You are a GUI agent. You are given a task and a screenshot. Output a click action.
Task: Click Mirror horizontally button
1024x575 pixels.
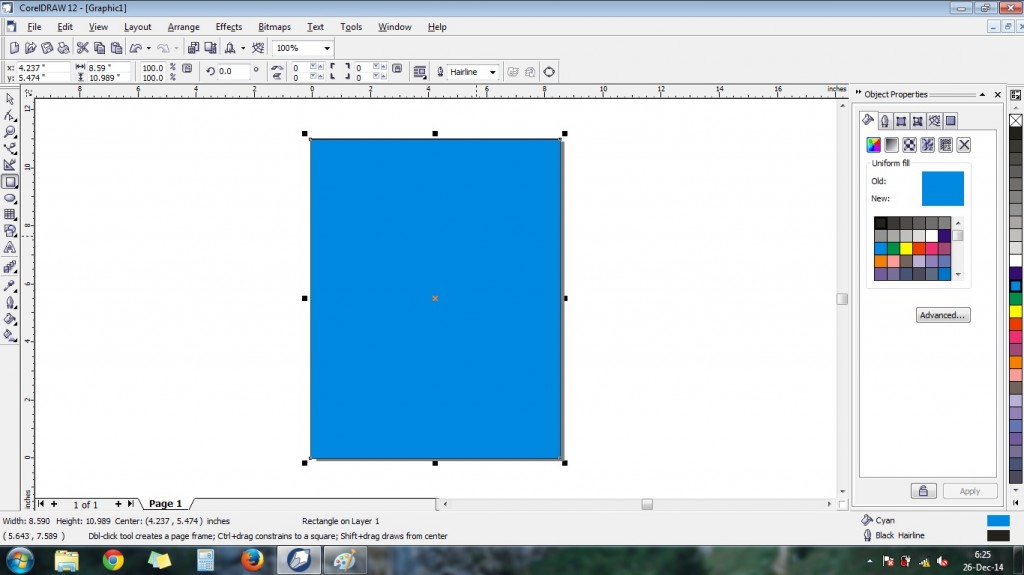tap(277, 68)
